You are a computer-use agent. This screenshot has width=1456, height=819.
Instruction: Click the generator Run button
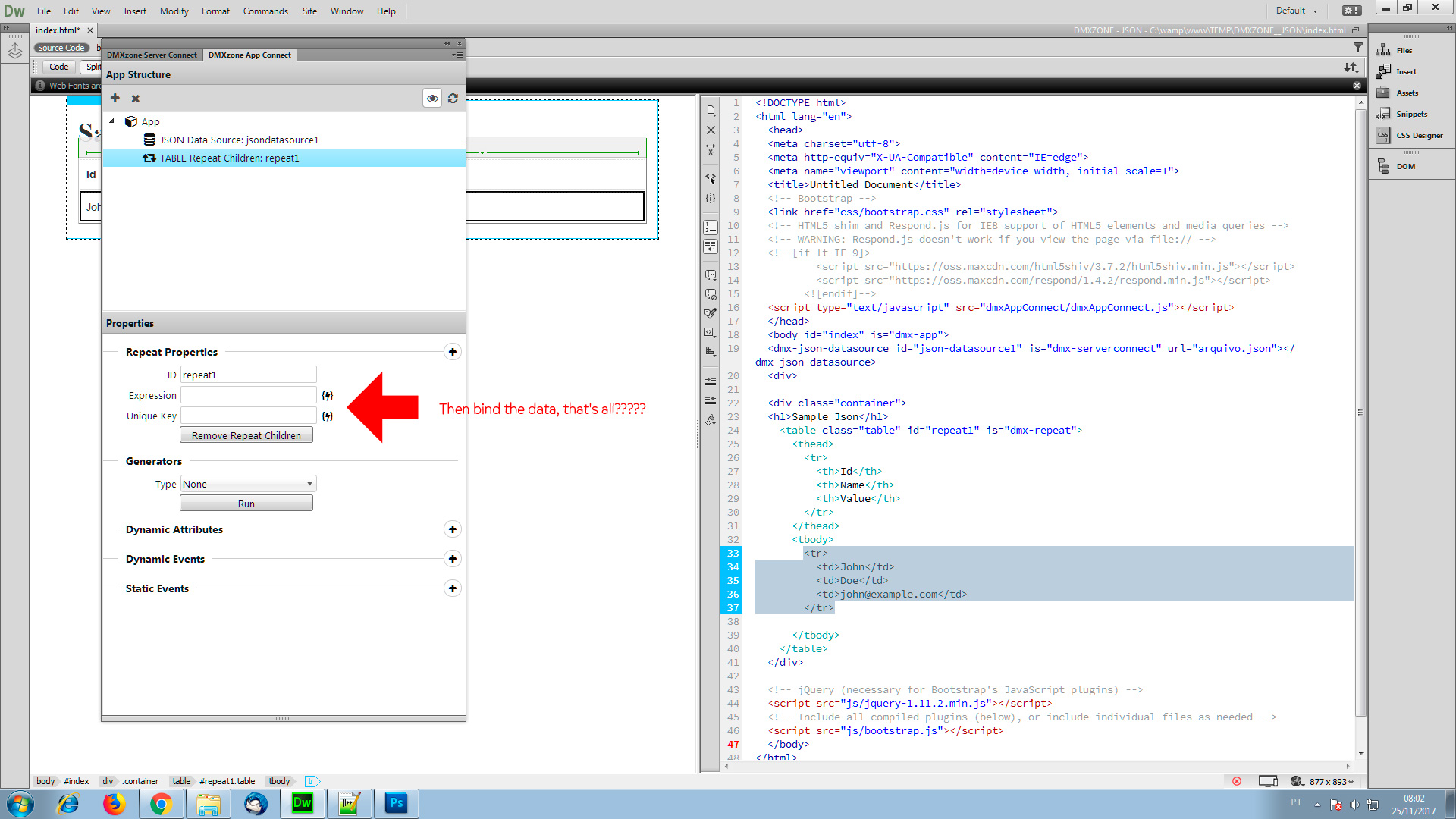(x=246, y=504)
